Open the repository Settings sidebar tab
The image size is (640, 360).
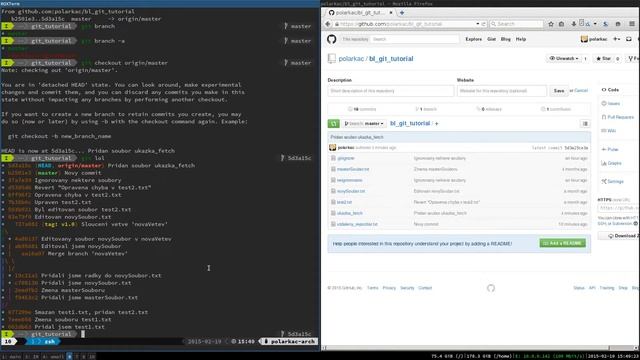point(612,181)
